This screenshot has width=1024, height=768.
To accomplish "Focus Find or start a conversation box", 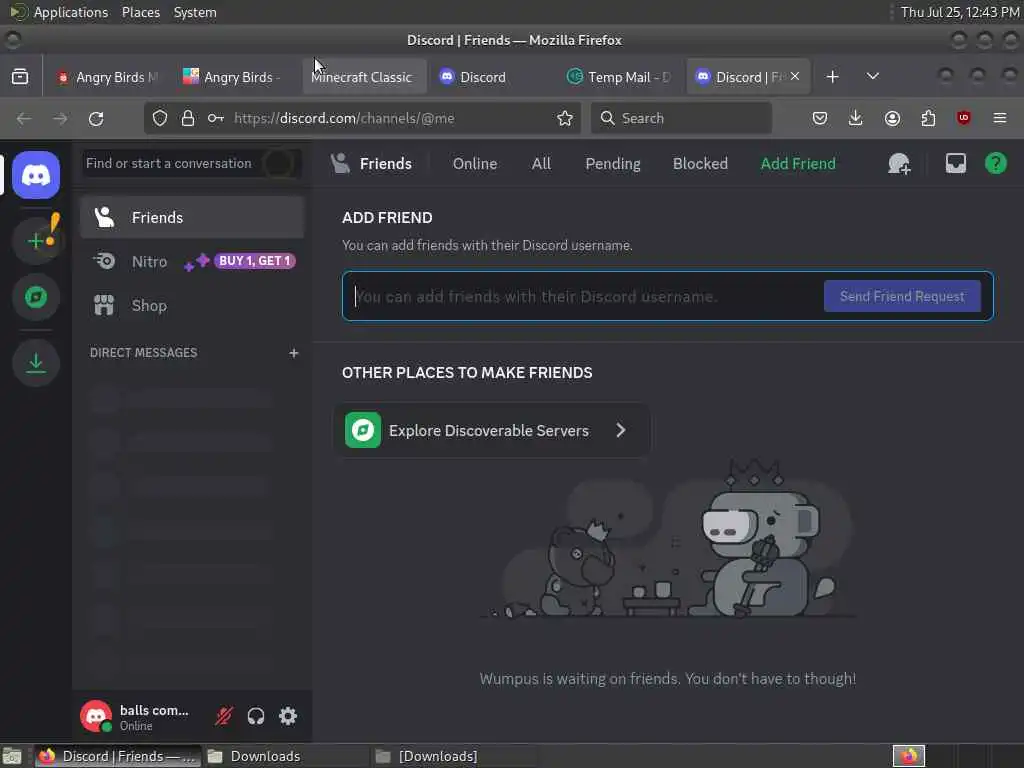I will [192, 163].
